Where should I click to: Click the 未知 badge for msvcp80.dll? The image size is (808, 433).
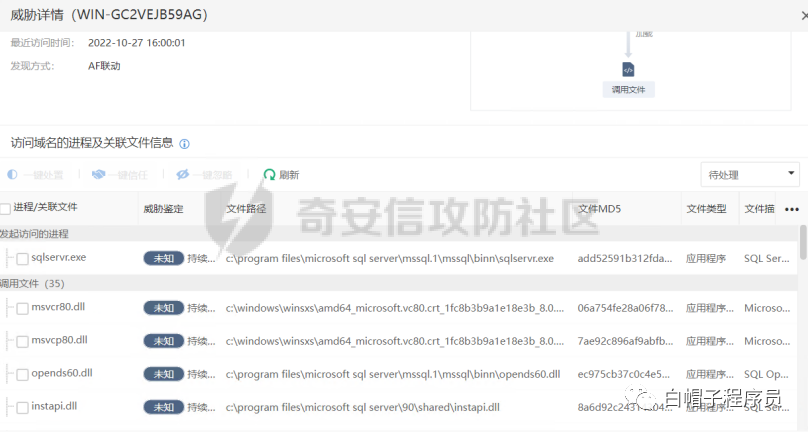[x=163, y=341]
